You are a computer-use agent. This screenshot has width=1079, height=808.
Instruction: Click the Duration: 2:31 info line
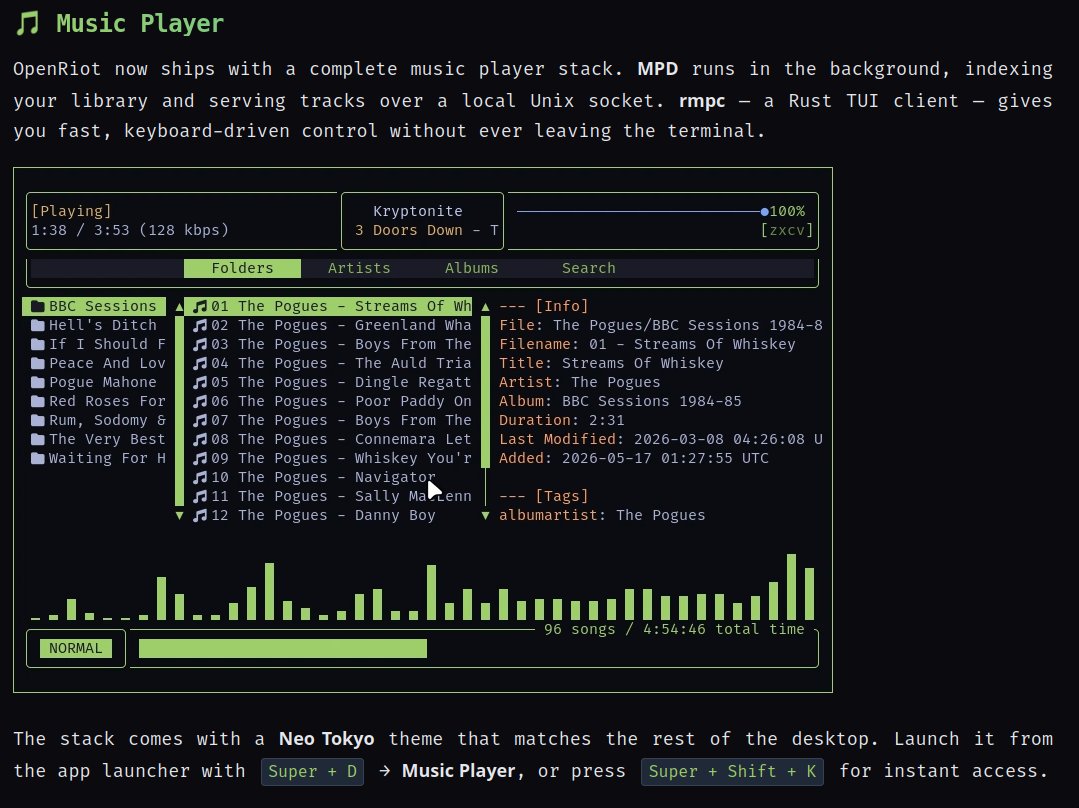562,420
